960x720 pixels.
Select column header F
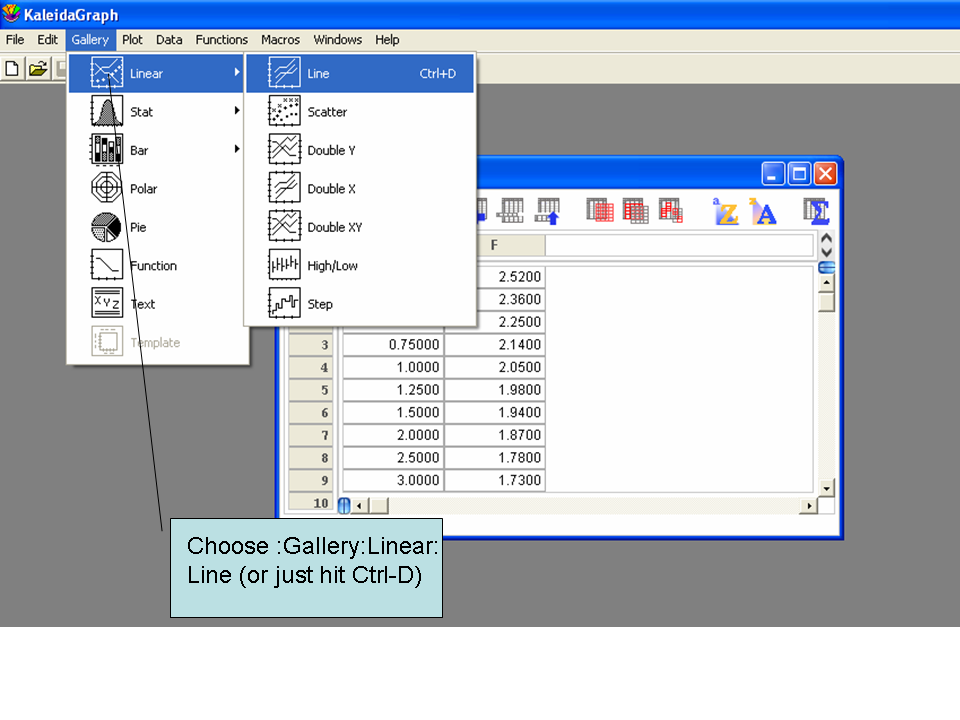[x=494, y=246]
